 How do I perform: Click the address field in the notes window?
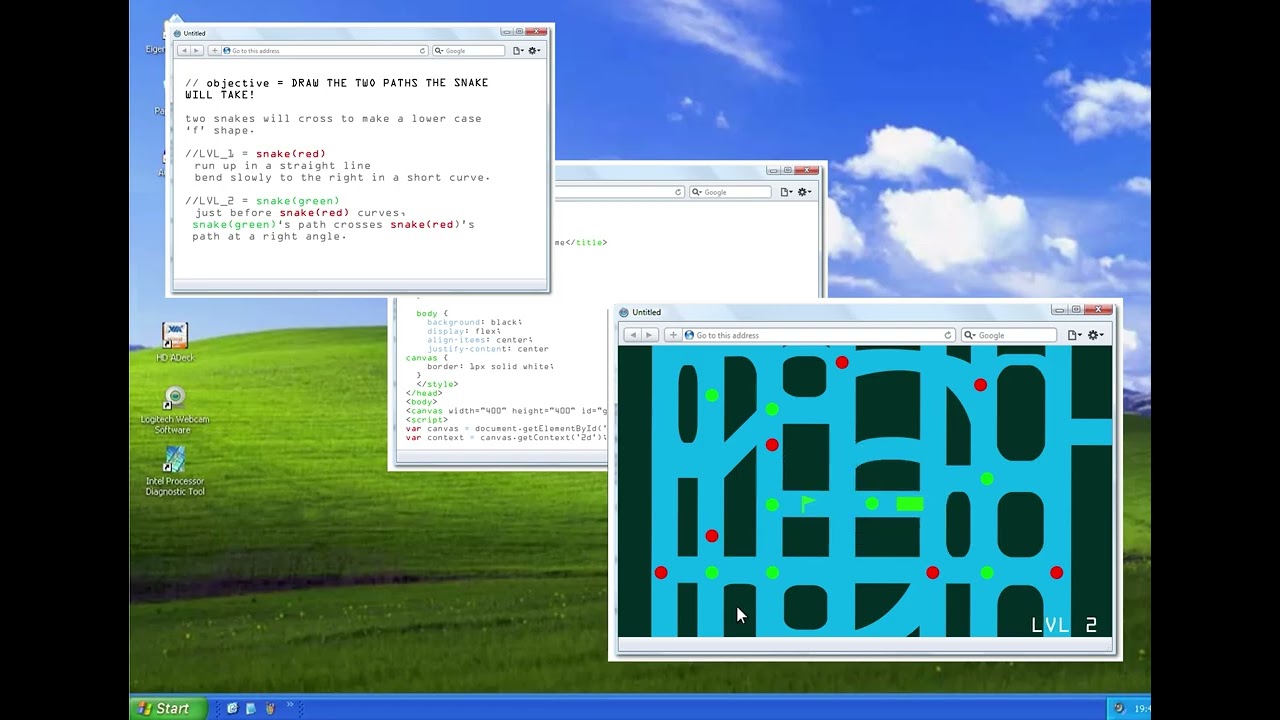point(325,50)
